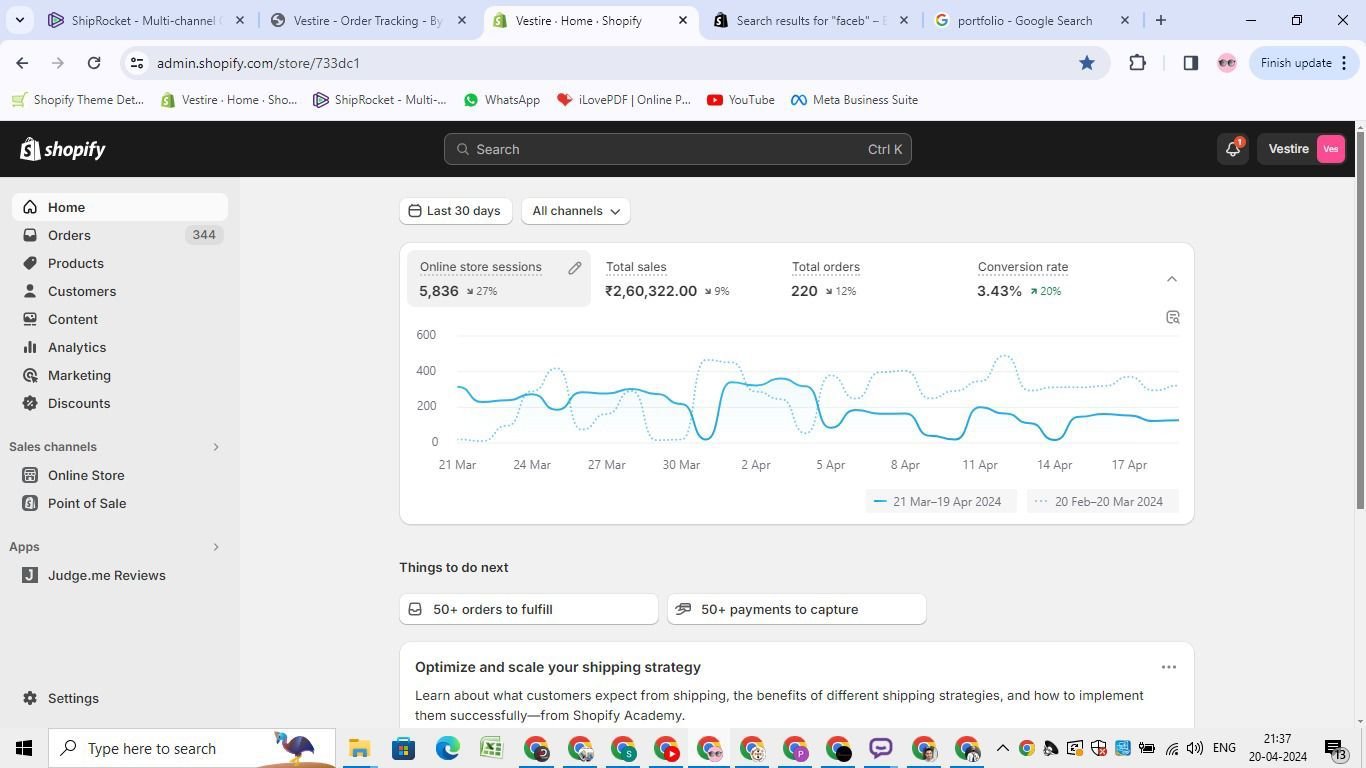Open Orders in the sidebar
This screenshot has height=768, width=1366.
[69, 235]
